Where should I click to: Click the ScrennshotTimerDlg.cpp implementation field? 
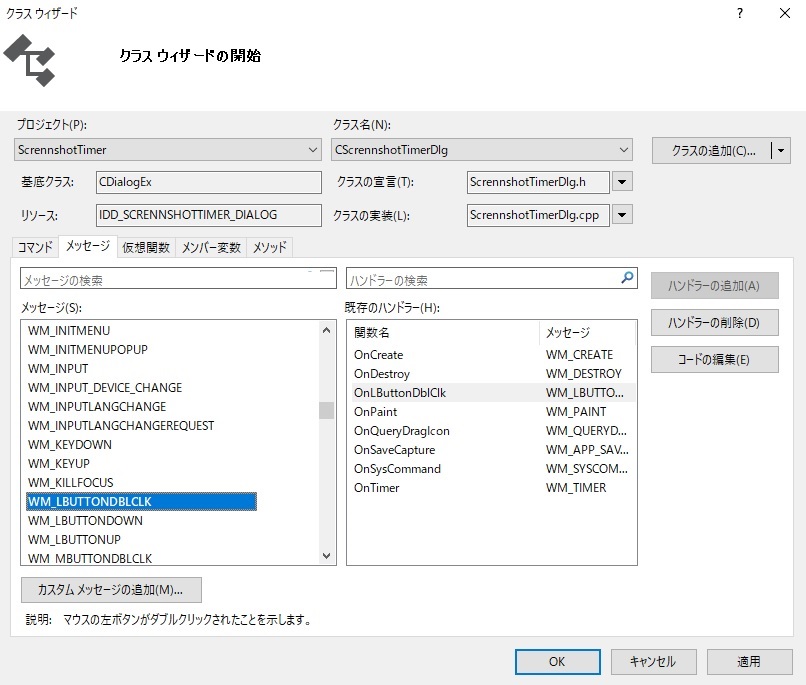538,215
